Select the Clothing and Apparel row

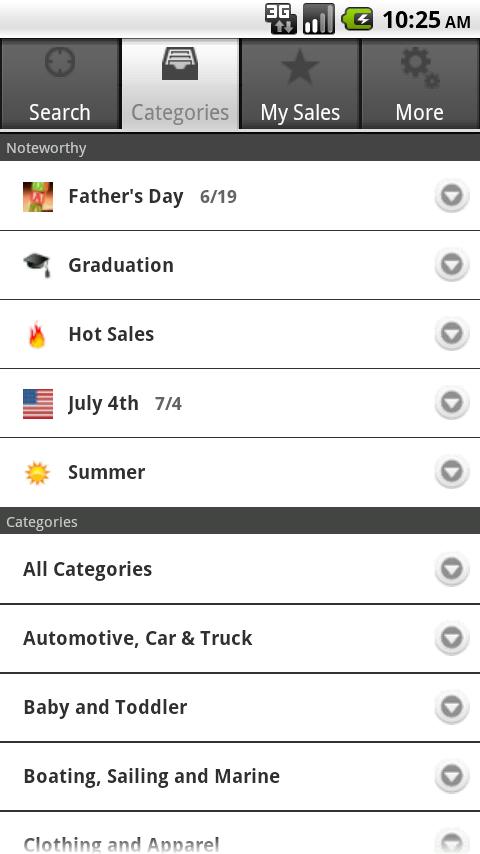click(240, 833)
